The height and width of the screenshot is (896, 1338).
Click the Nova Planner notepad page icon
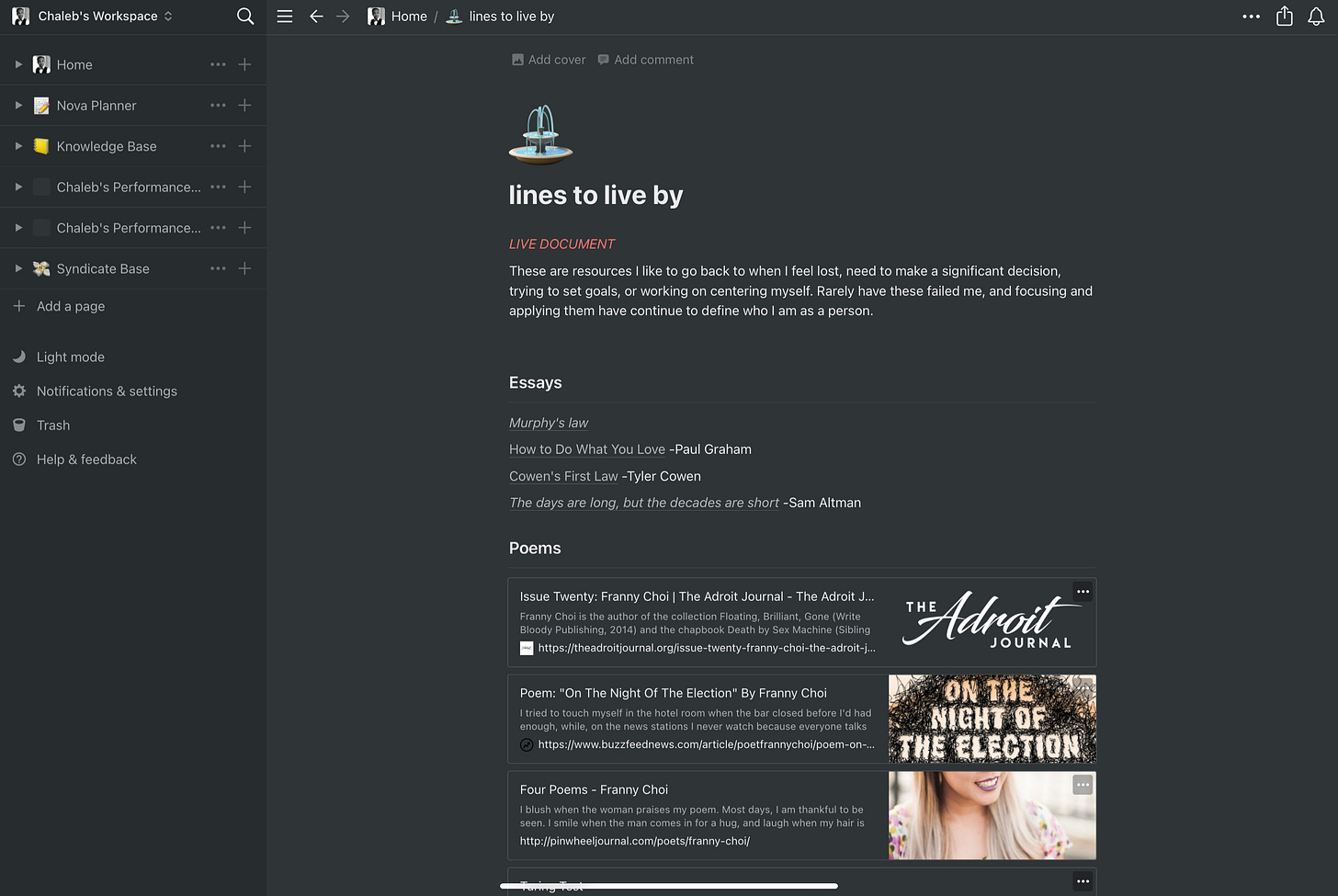(x=41, y=106)
